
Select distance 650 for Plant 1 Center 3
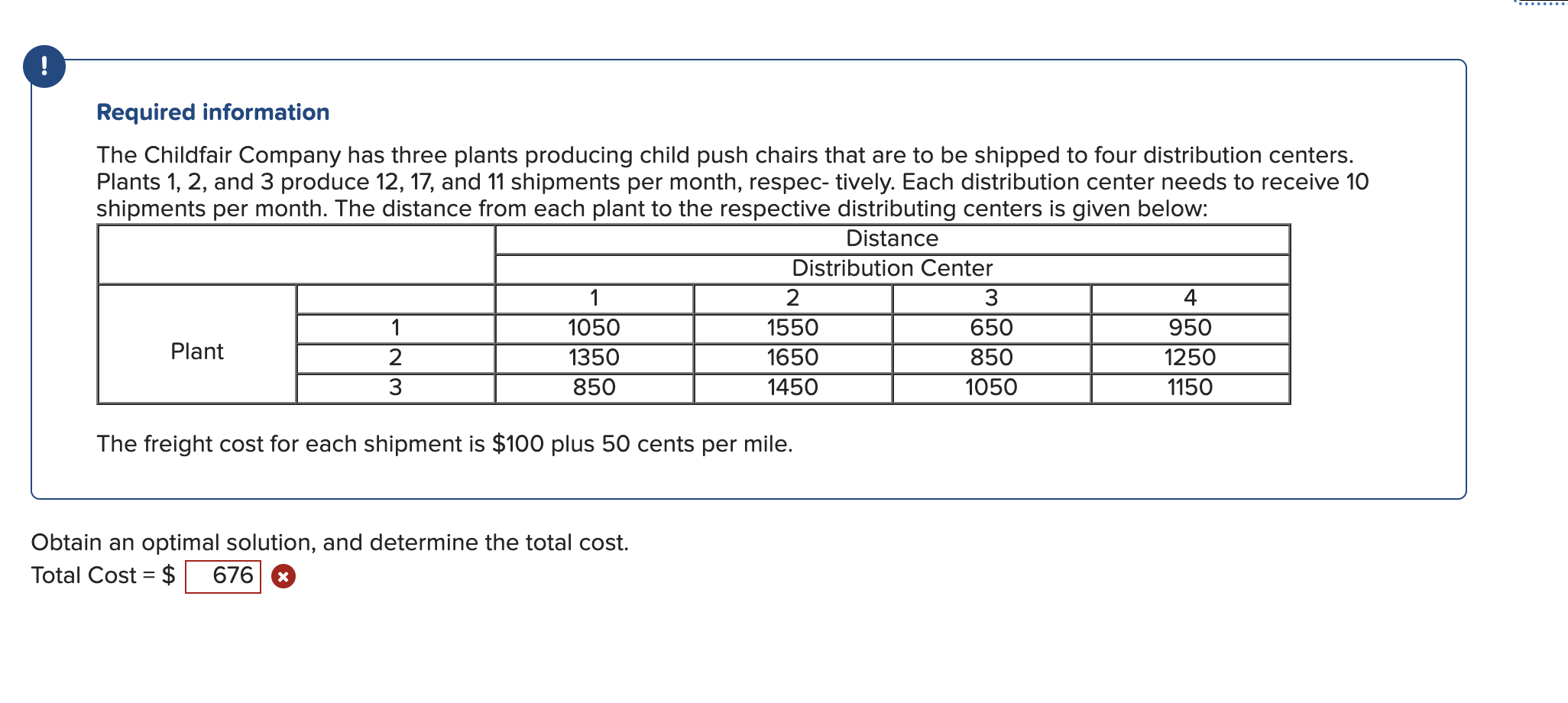991,327
